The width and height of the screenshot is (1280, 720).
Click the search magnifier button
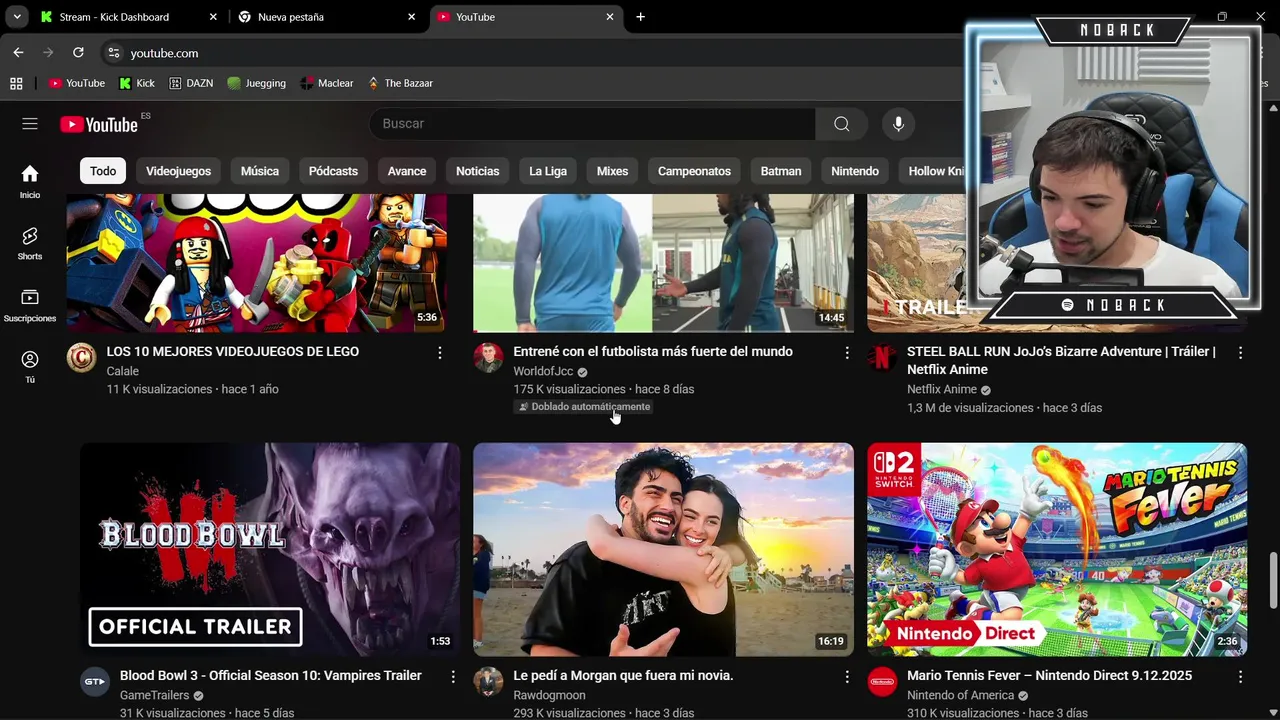[841, 124]
